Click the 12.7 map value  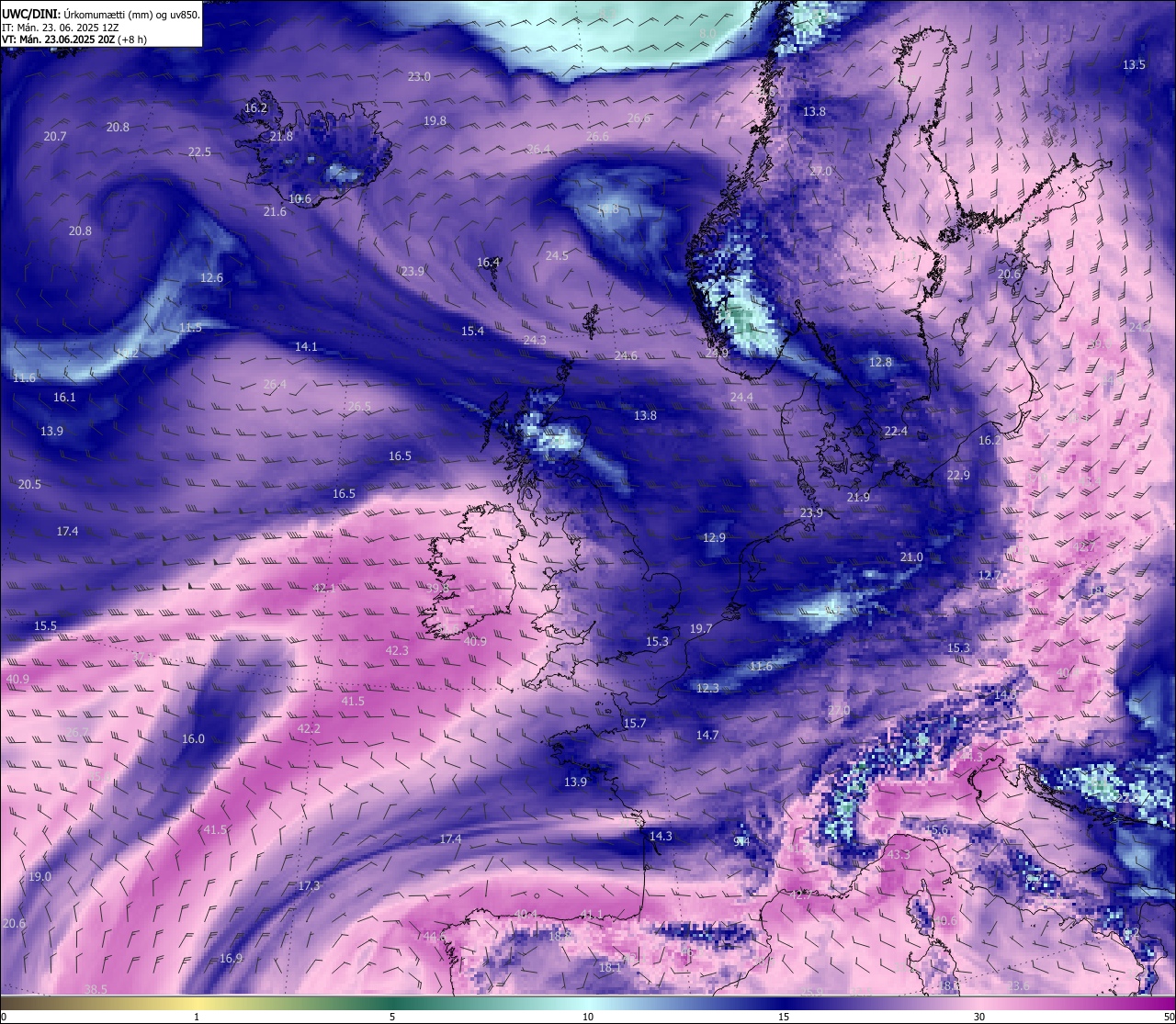coord(989,575)
